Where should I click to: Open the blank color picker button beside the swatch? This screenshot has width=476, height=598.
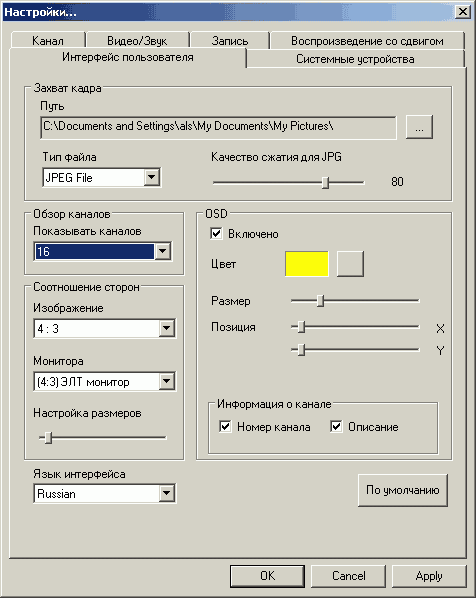click(350, 264)
